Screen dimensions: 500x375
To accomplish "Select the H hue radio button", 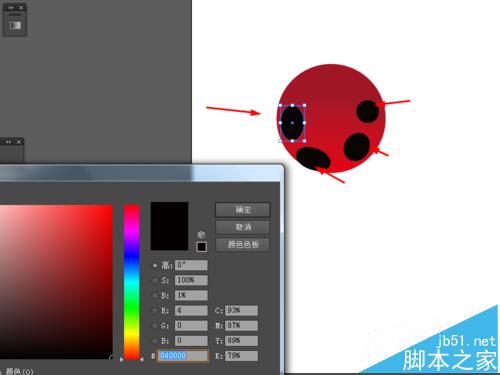I will 155,265.
